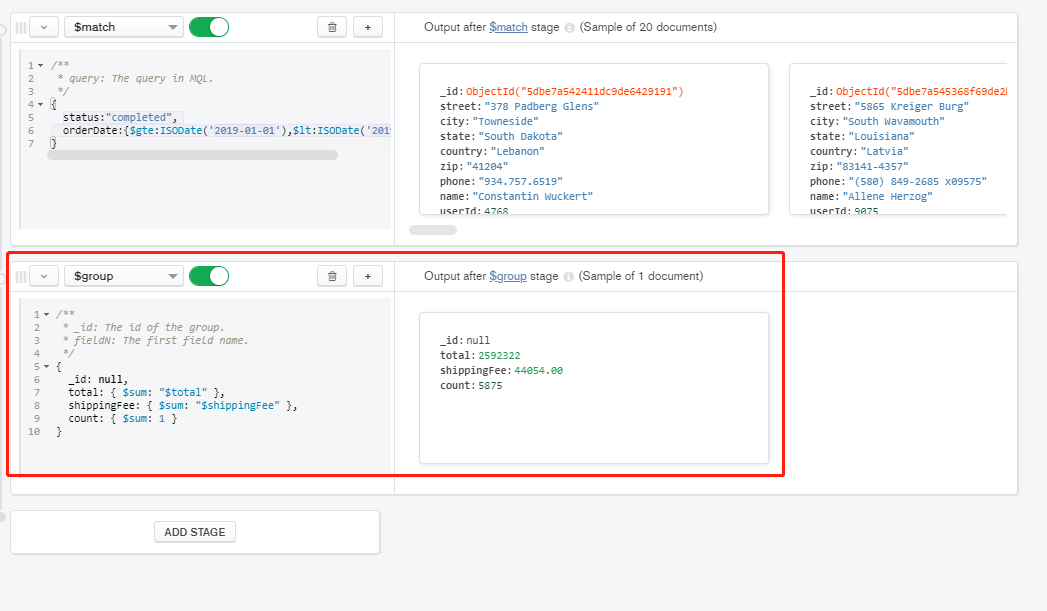The width and height of the screenshot is (1047, 611).
Task: Select the country value "Lebanon"
Action: pos(517,152)
